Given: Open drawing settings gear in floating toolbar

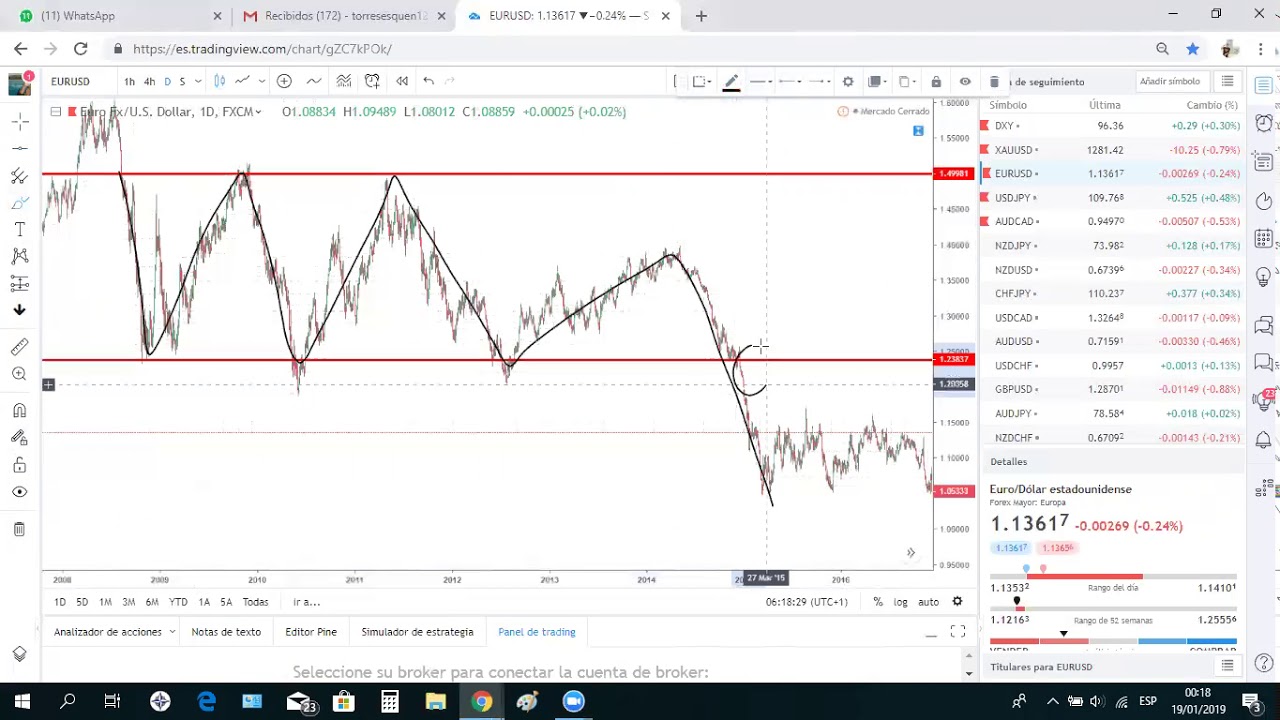Looking at the screenshot, I should (x=848, y=82).
